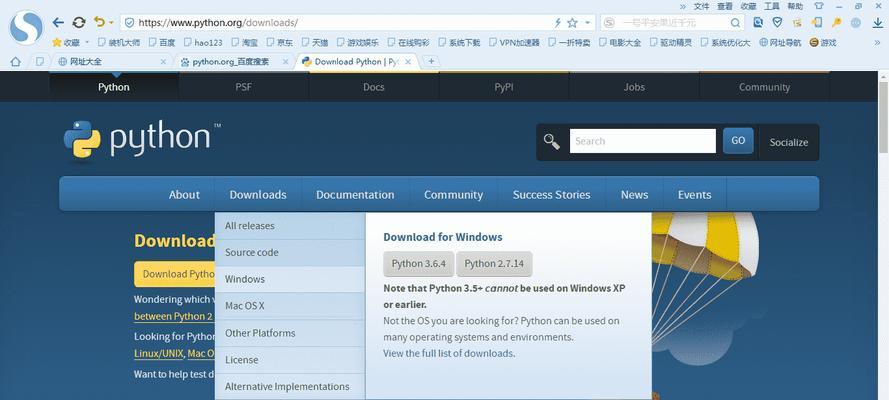This screenshot has height=400, width=889.
Task: Close the Download Python tab
Action: pyautogui.click(x=408, y=62)
